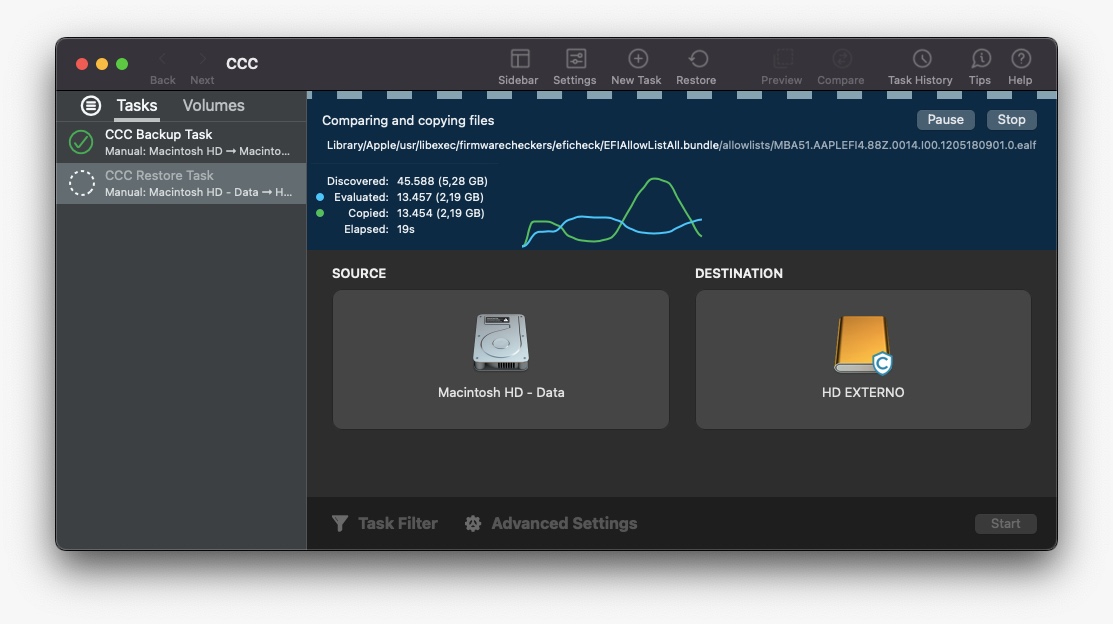Open the Settings toolbar icon
The height and width of the screenshot is (624, 1113).
click(x=575, y=59)
